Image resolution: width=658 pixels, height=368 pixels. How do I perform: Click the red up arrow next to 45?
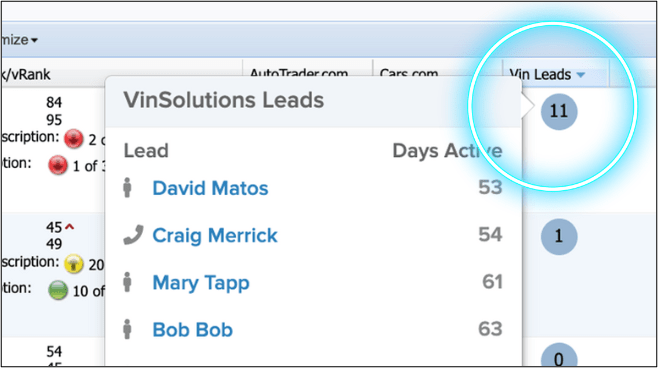[x=70, y=227]
